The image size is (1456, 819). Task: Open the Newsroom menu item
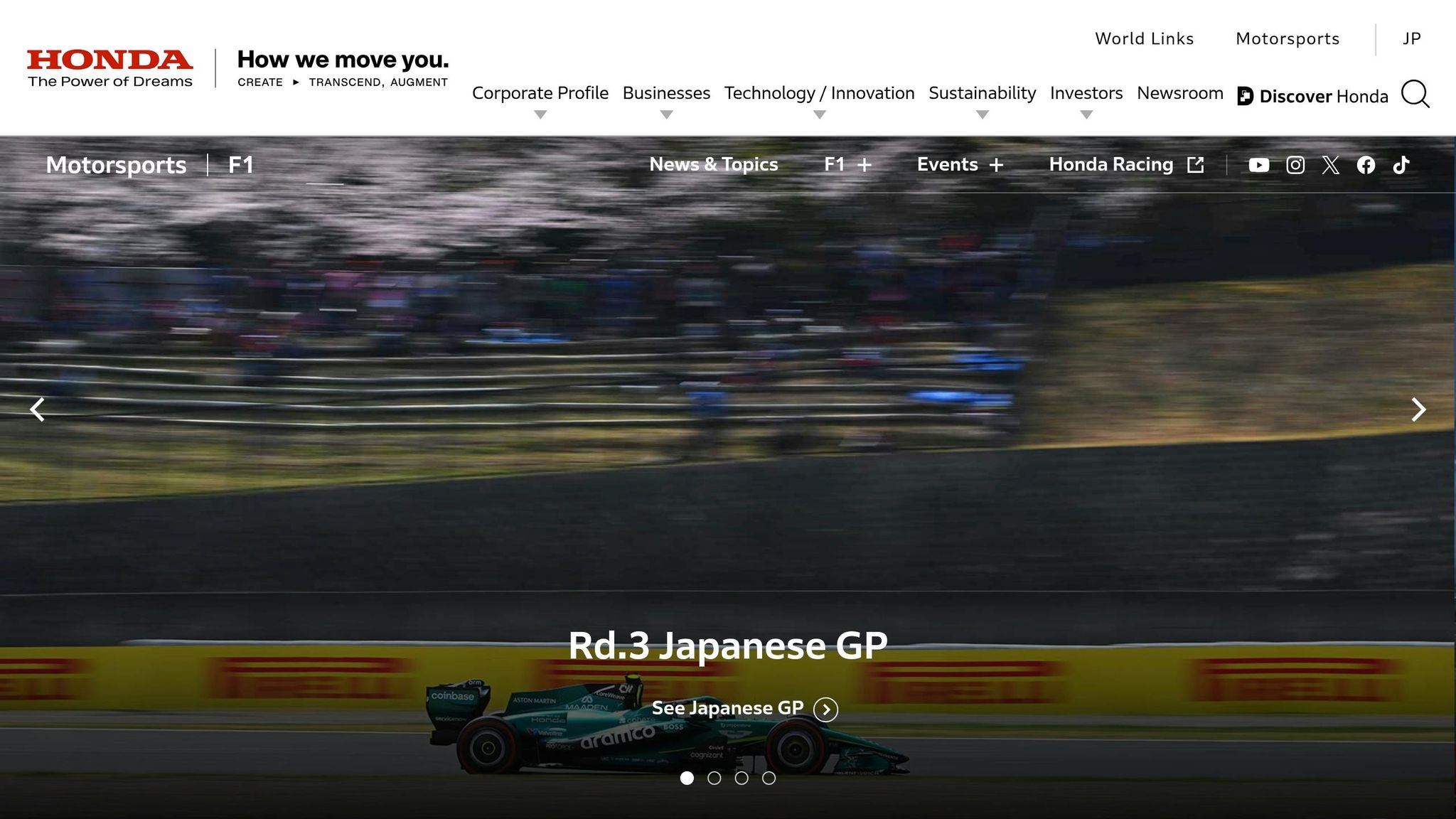pos(1179,93)
